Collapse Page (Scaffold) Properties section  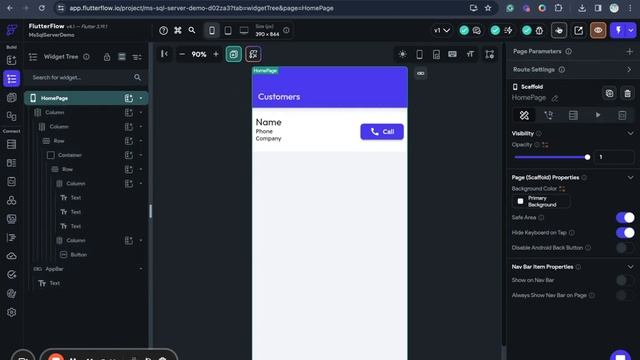630,178
